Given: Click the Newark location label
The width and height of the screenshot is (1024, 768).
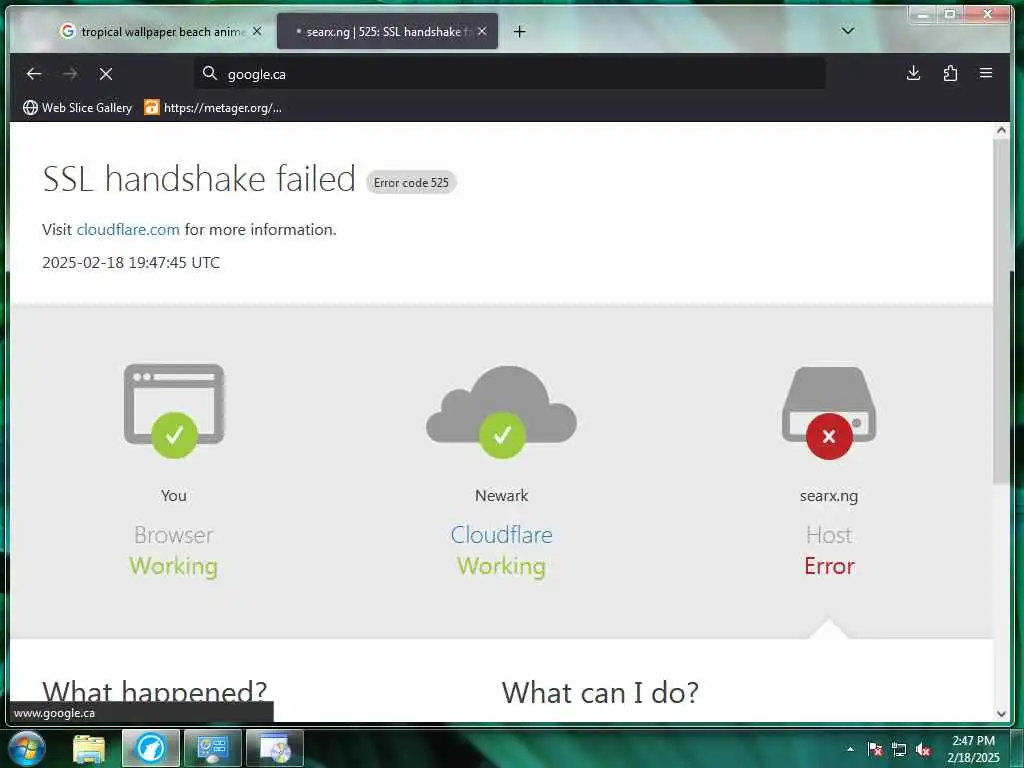Looking at the screenshot, I should (502, 496).
